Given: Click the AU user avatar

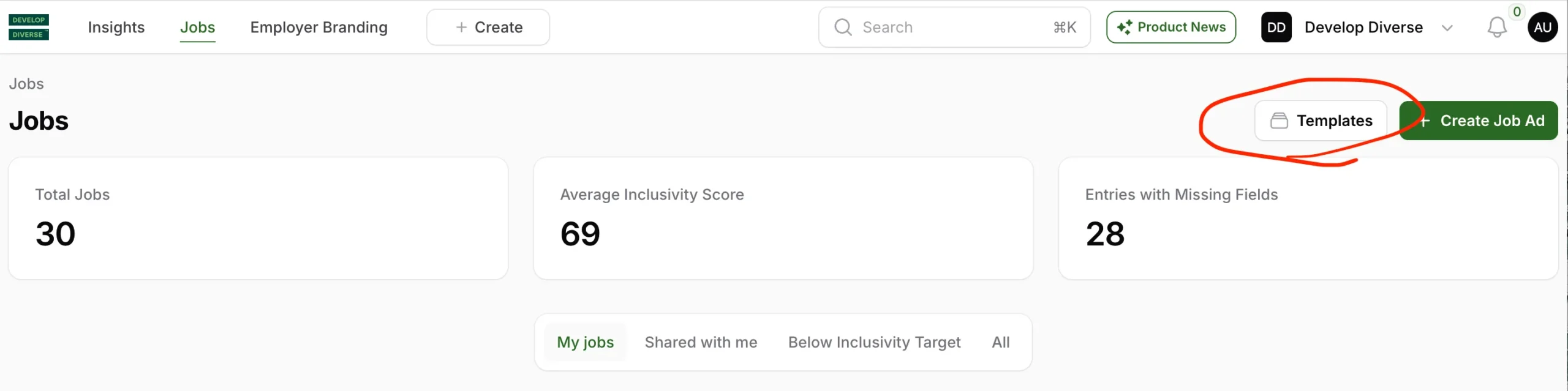Looking at the screenshot, I should [1542, 28].
